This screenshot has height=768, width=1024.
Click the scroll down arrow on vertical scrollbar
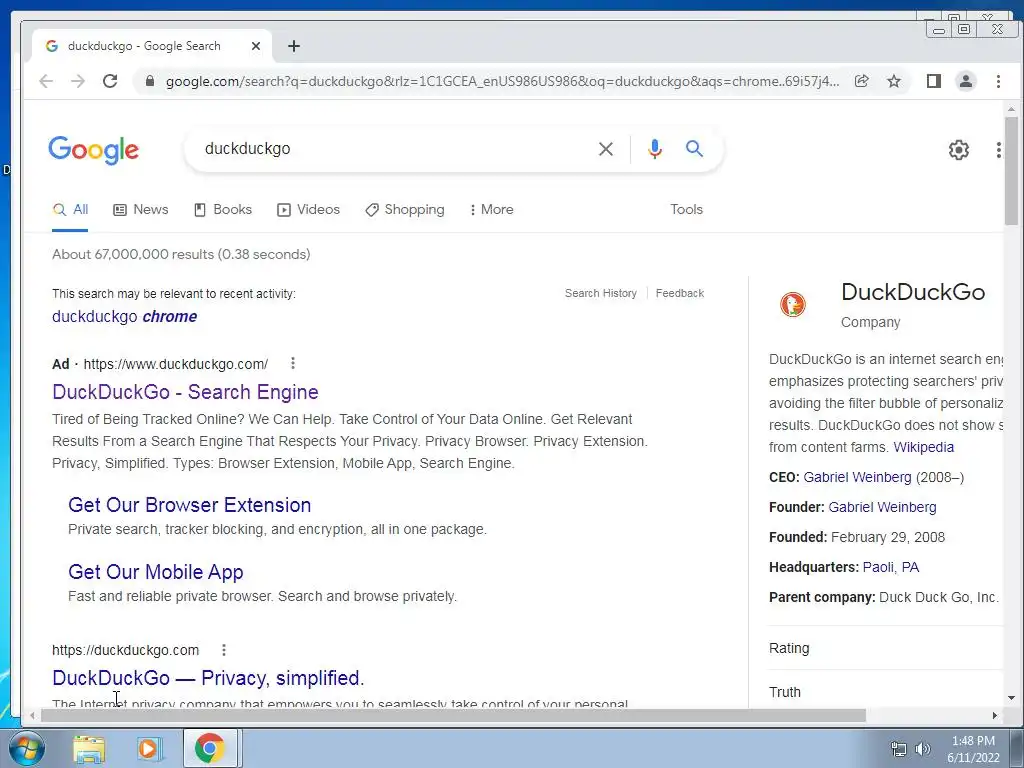click(1011, 697)
